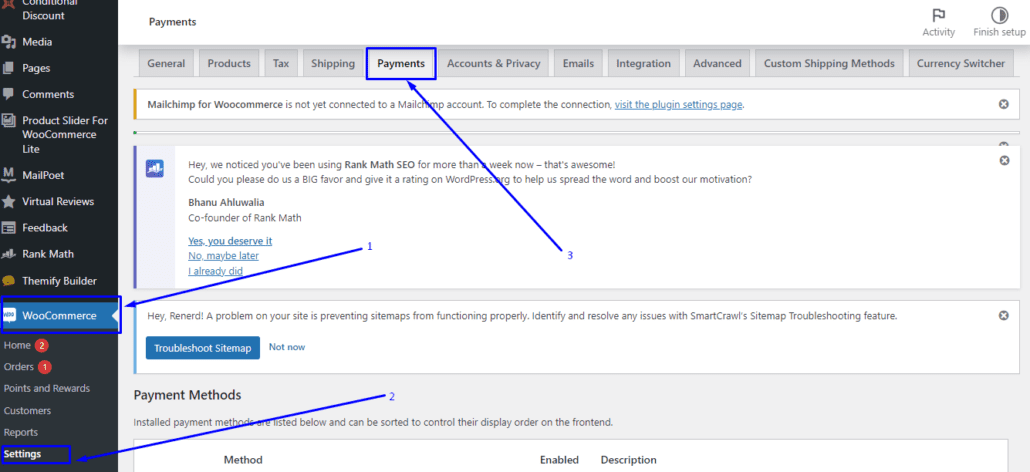Screen dimensions: 1030x472
Task: Open Accounts & Privacy tab
Action: [494, 64]
